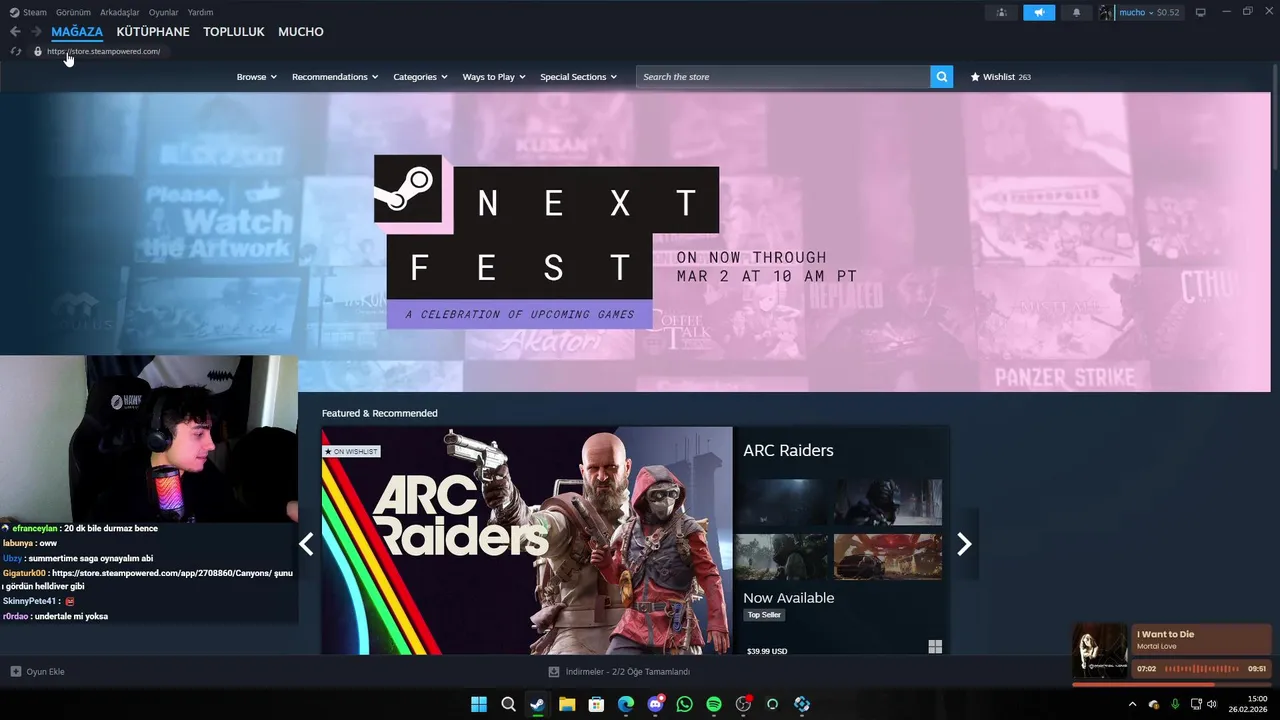The width and height of the screenshot is (1280, 720).
Task: Click the $39.99 USD price
Action: point(767,651)
